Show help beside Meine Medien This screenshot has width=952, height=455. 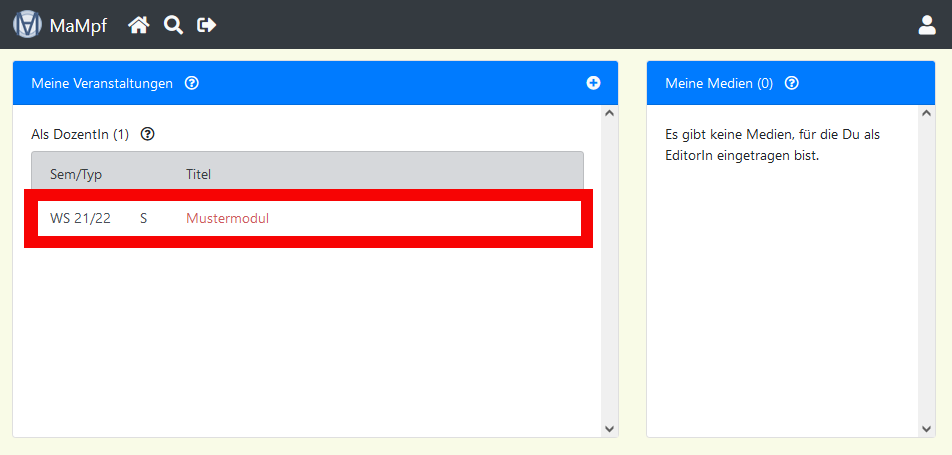[791, 83]
